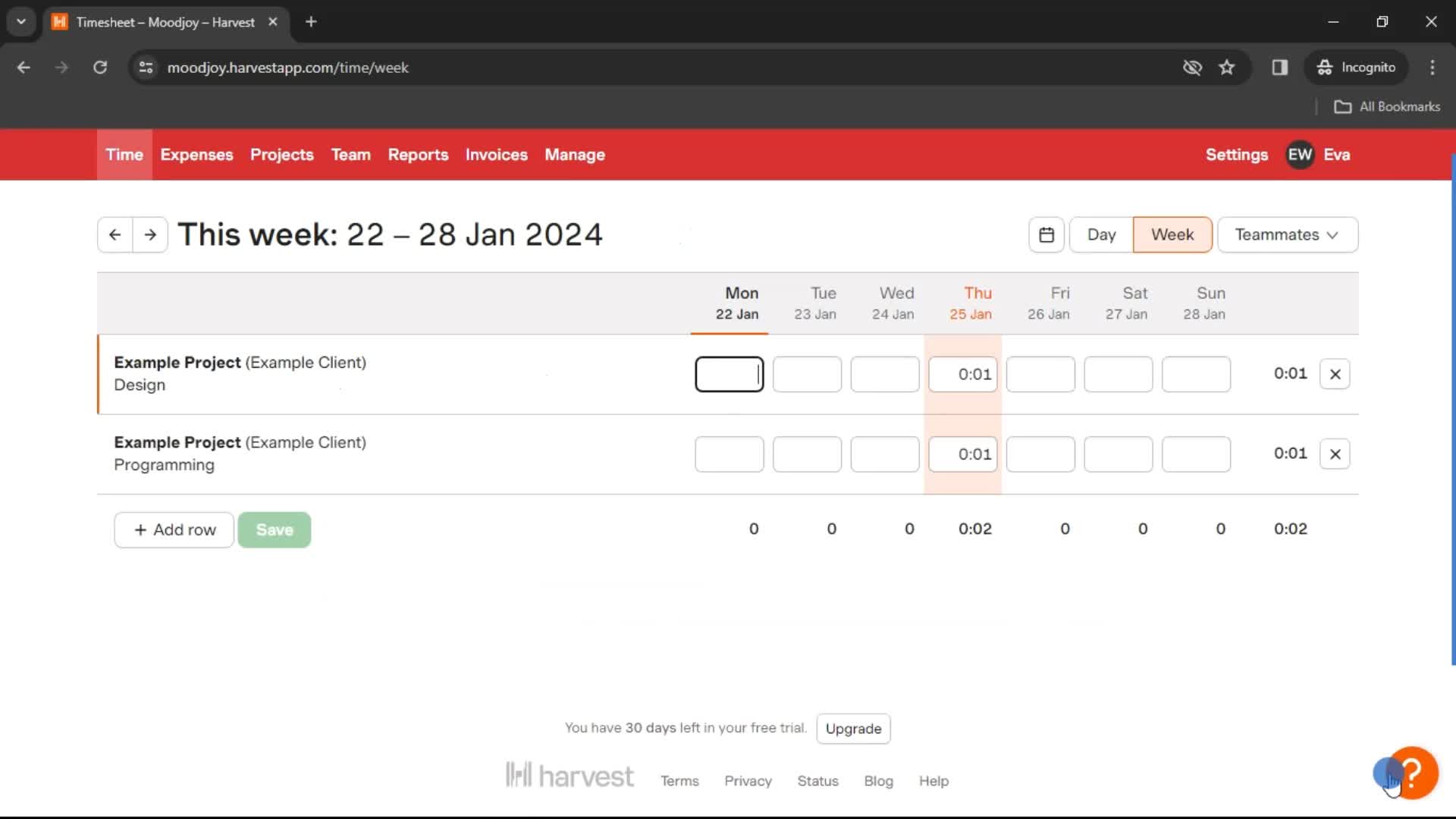This screenshot has width=1456, height=819.
Task: Click the Settings menu item
Action: click(x=1237, y=155)
